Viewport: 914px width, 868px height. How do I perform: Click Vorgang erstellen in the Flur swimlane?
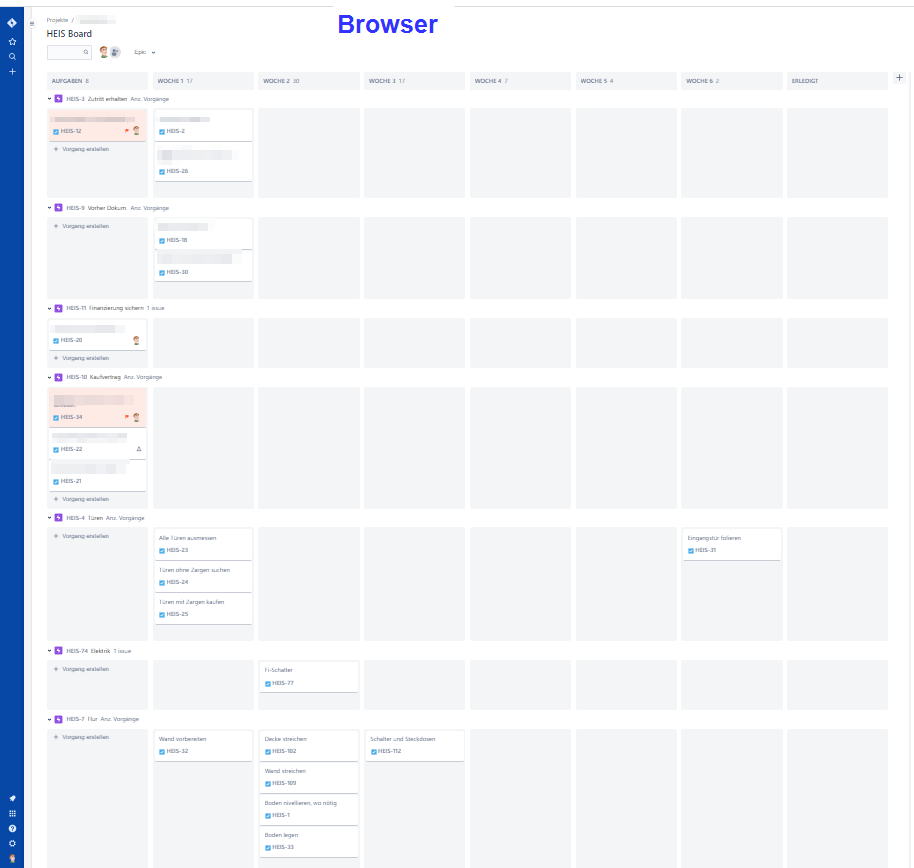pyautogui.click(x=82, y=737)
